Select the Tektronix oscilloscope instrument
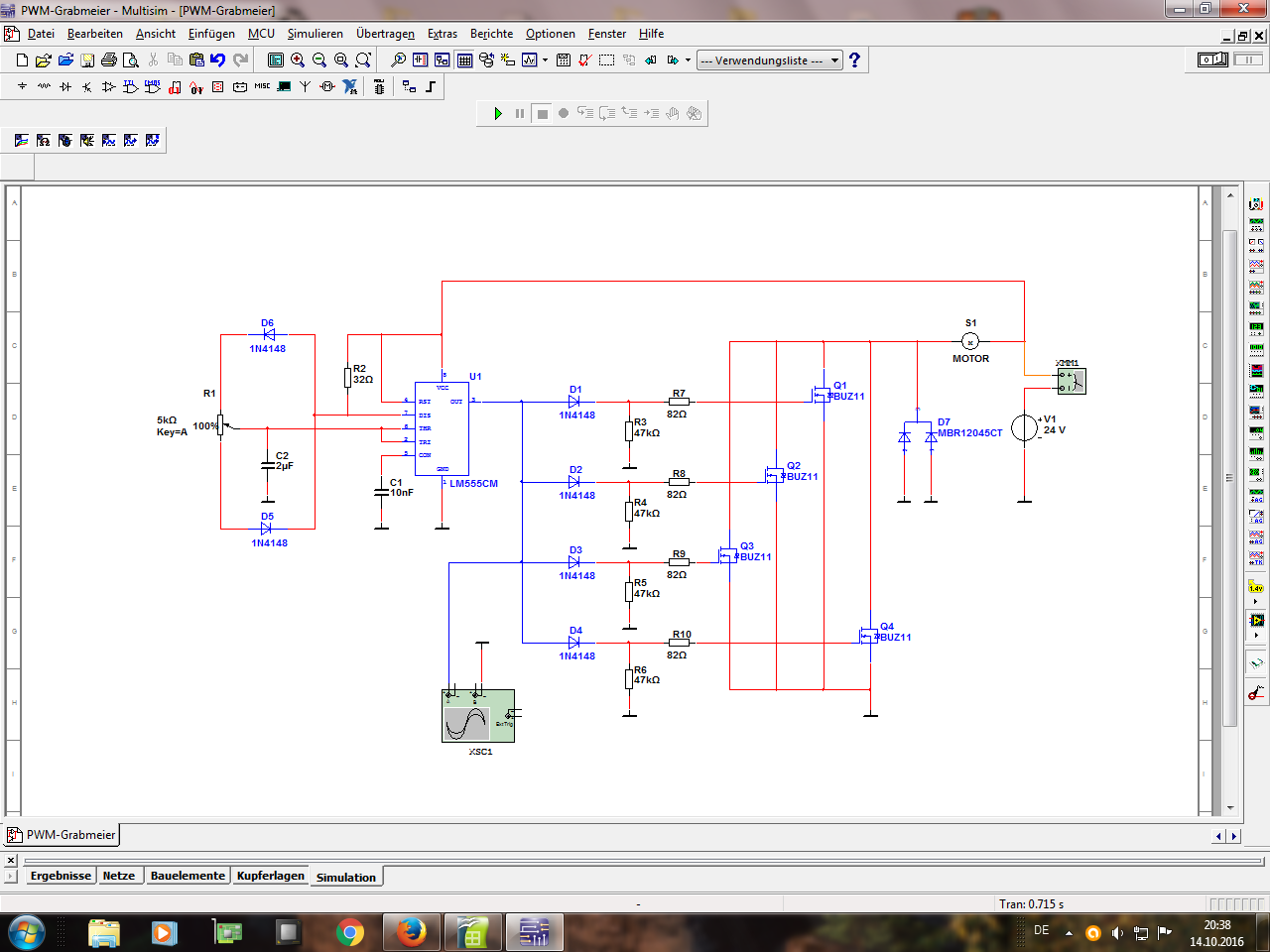Screen dimensions: 1270x952 [1256, 556]
